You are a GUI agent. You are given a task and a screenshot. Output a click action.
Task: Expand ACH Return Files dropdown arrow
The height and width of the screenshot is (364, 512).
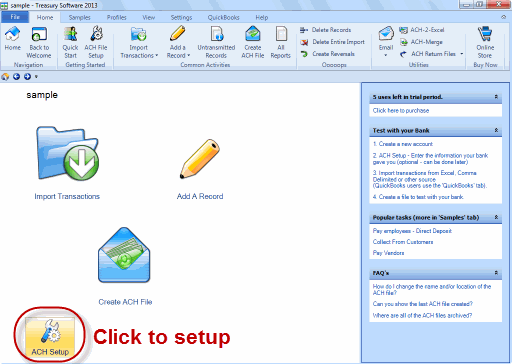[x=462, y=54]
